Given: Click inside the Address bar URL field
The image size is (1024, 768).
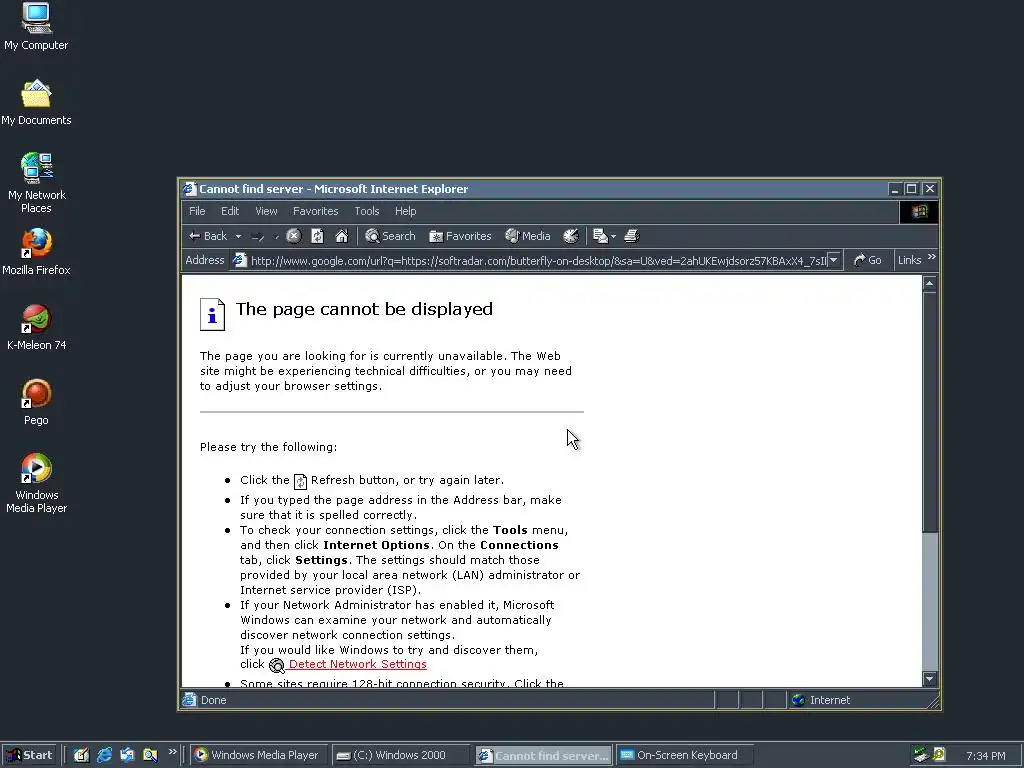Looking at the screenshot, I should [x=538, y=261].
